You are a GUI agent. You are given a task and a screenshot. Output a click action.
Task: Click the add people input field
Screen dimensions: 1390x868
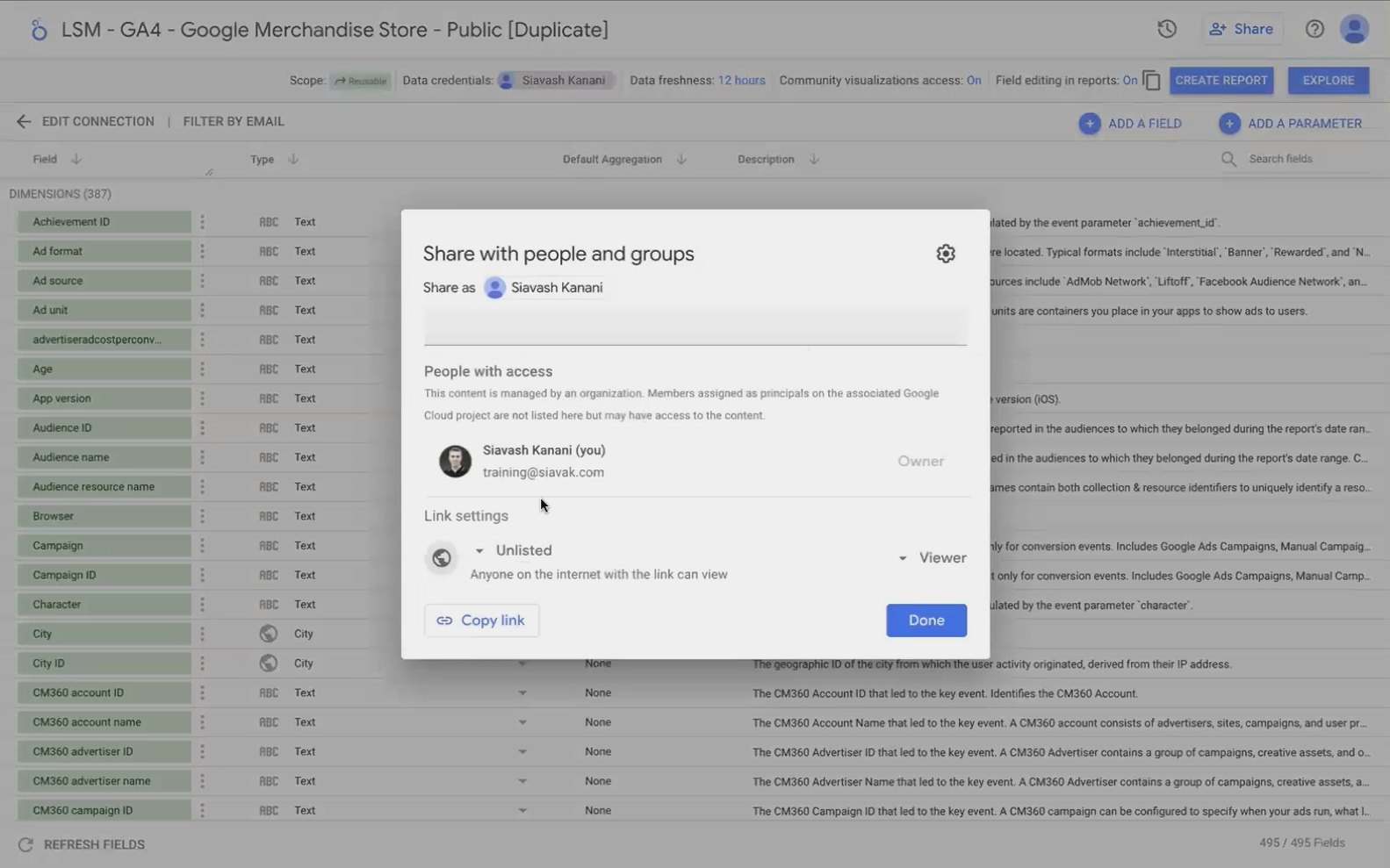pos(695,326)
